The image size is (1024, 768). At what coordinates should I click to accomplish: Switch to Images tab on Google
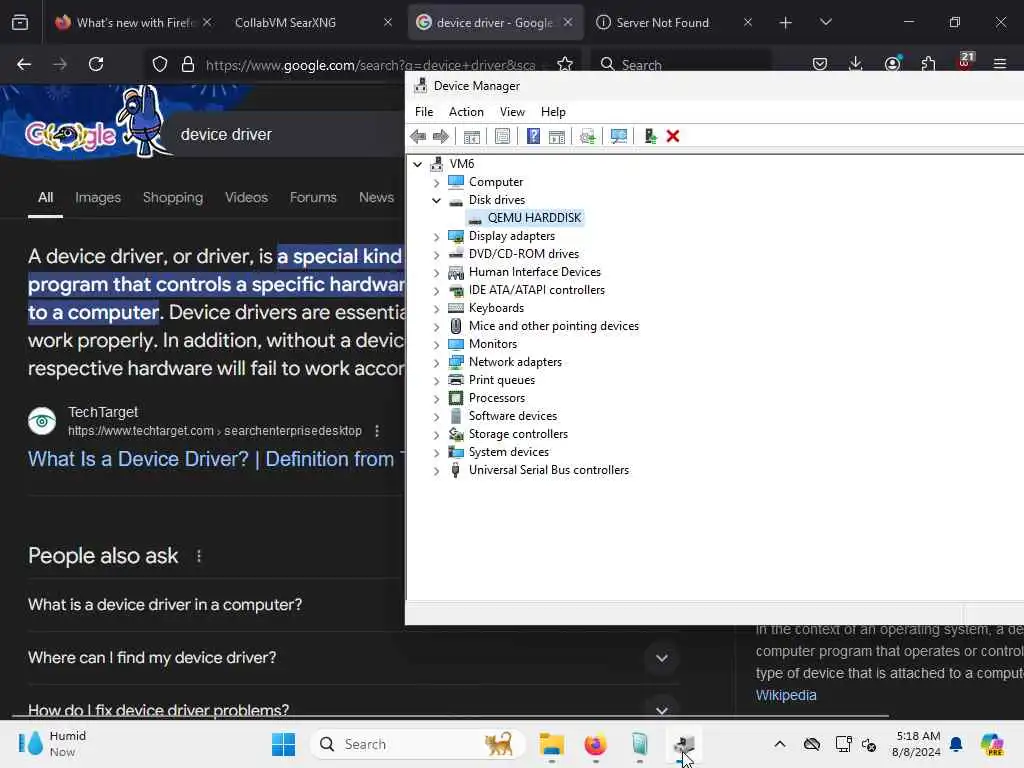point(98,197)
